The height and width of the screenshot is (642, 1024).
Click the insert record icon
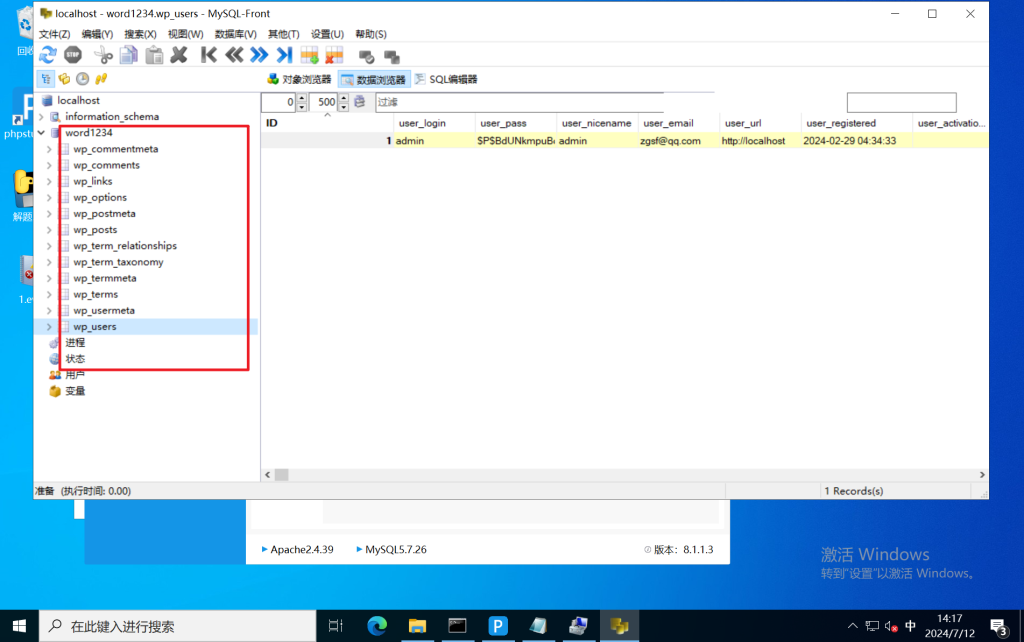tap(310, 55)
